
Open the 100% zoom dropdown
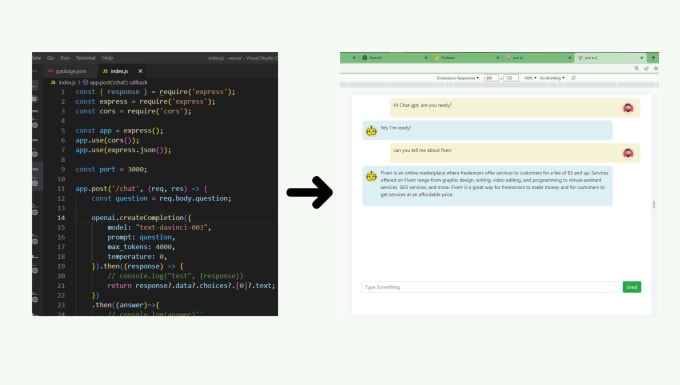pos(530,78)
